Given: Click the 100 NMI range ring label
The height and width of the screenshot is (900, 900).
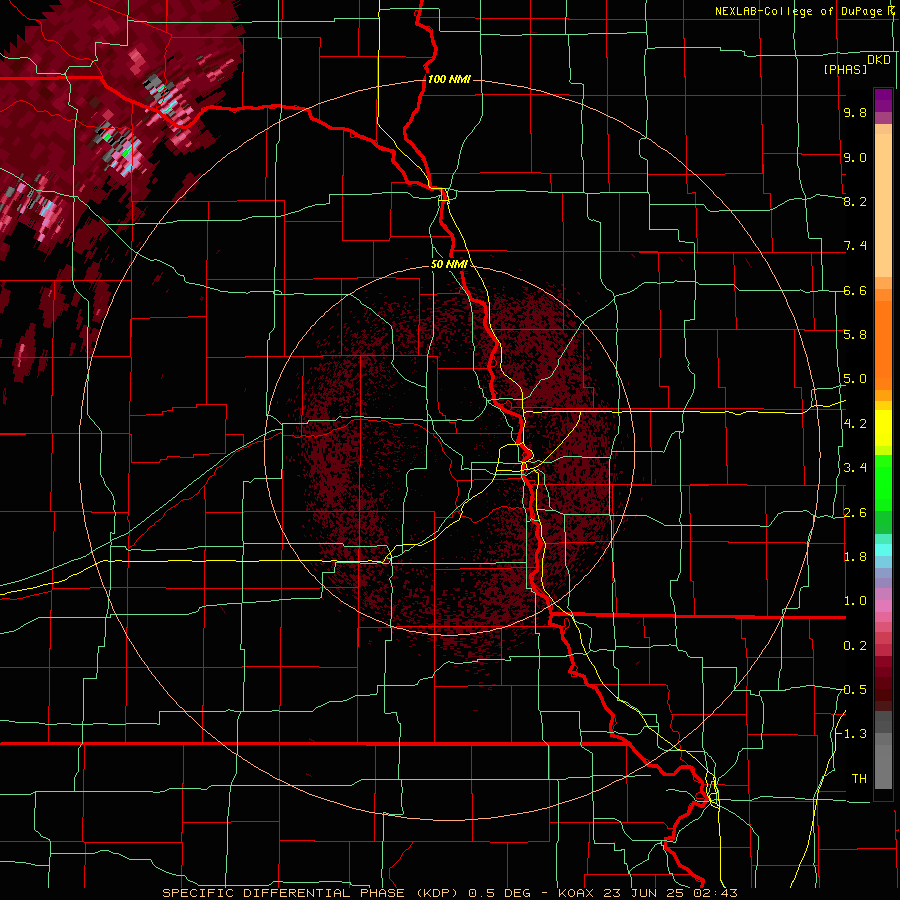Looking at the screenshot, I should tap(449, 79).
